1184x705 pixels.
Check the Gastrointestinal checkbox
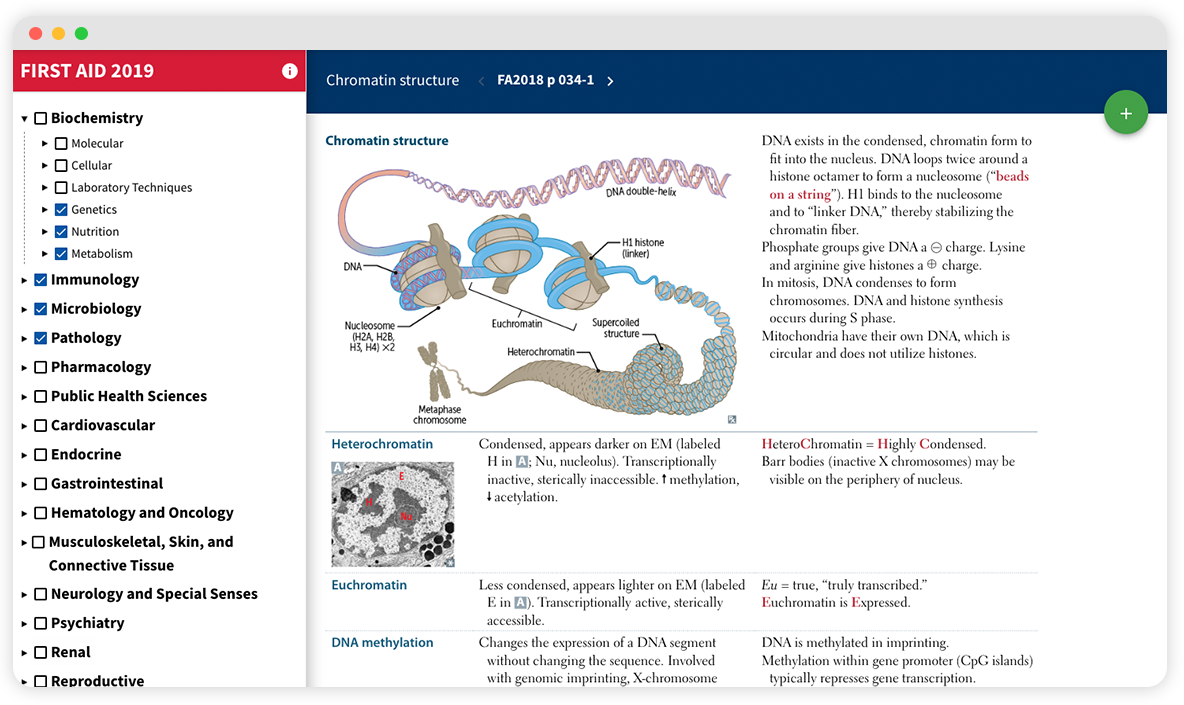click(x=41, y=484)
